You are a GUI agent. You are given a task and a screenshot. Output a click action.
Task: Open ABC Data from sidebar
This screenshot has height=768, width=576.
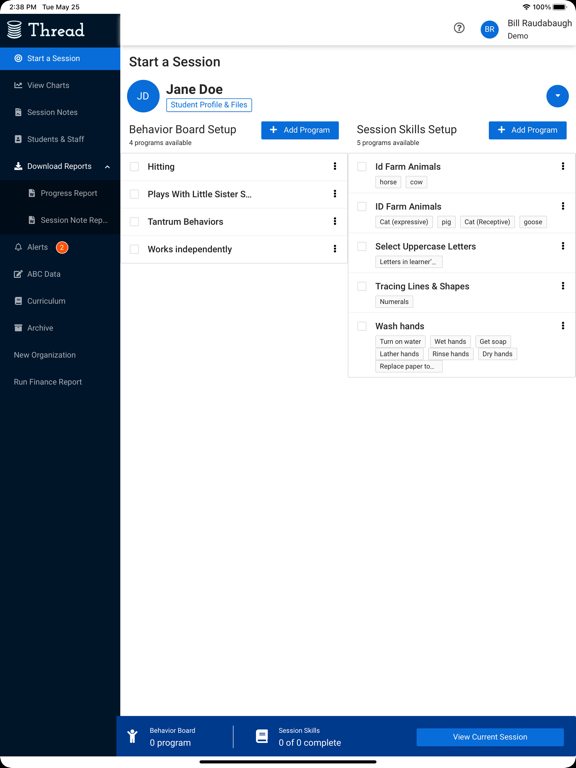coord(60,274)
